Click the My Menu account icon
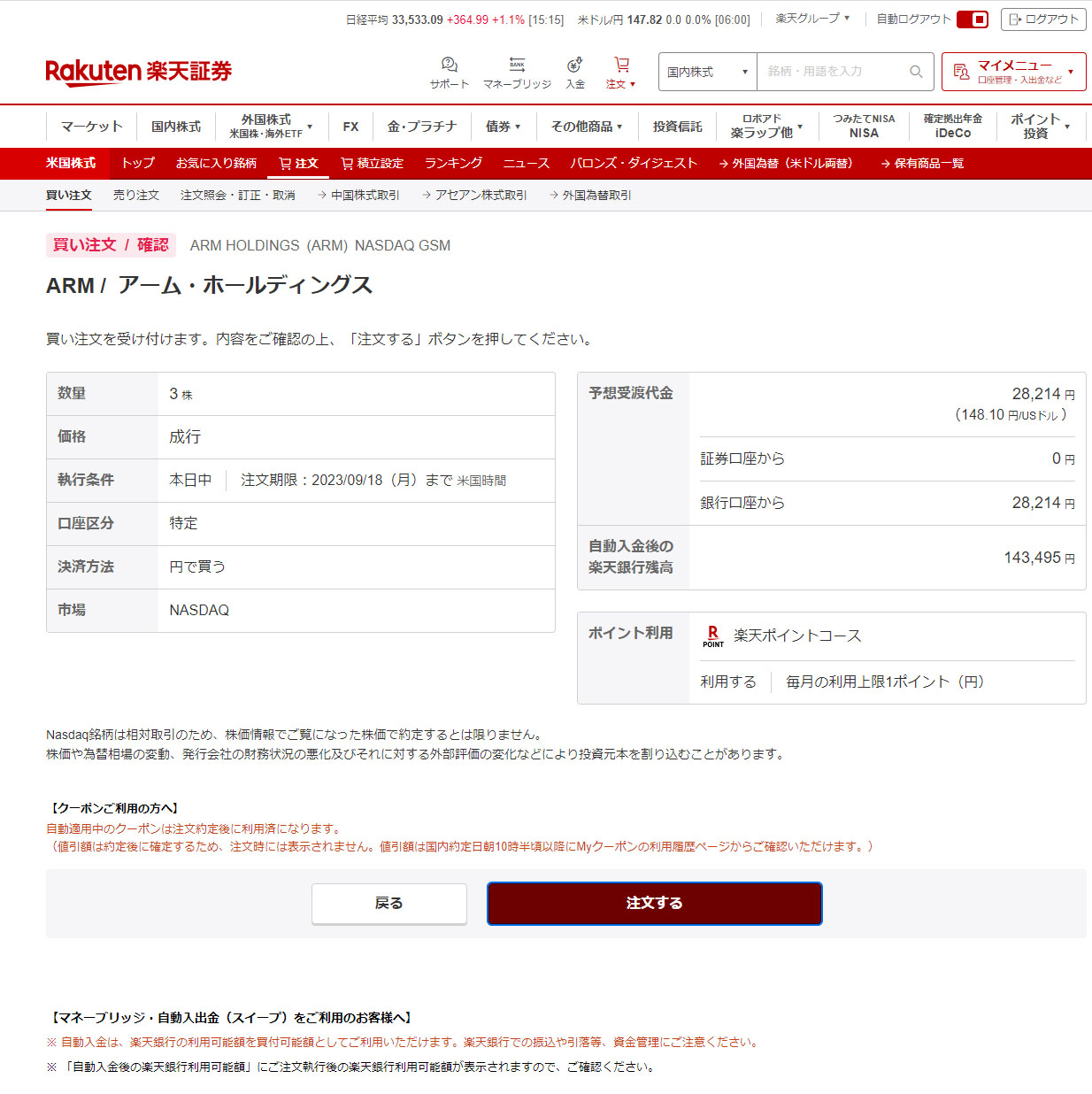 tap(961, 72)
